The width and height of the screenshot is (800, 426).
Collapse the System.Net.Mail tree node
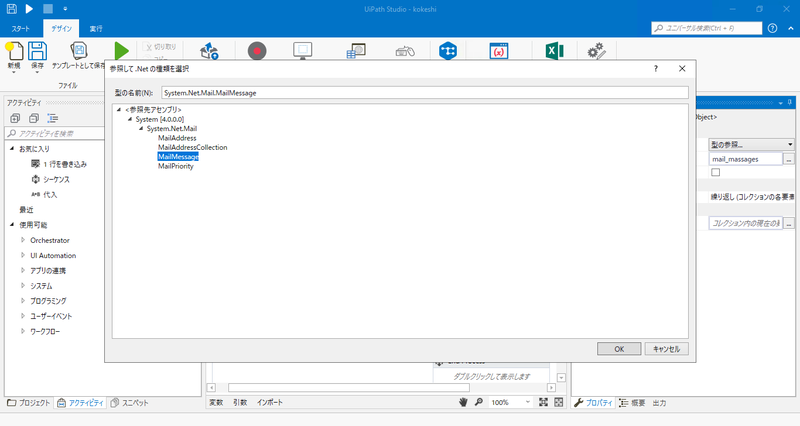(x=141, y=129)
